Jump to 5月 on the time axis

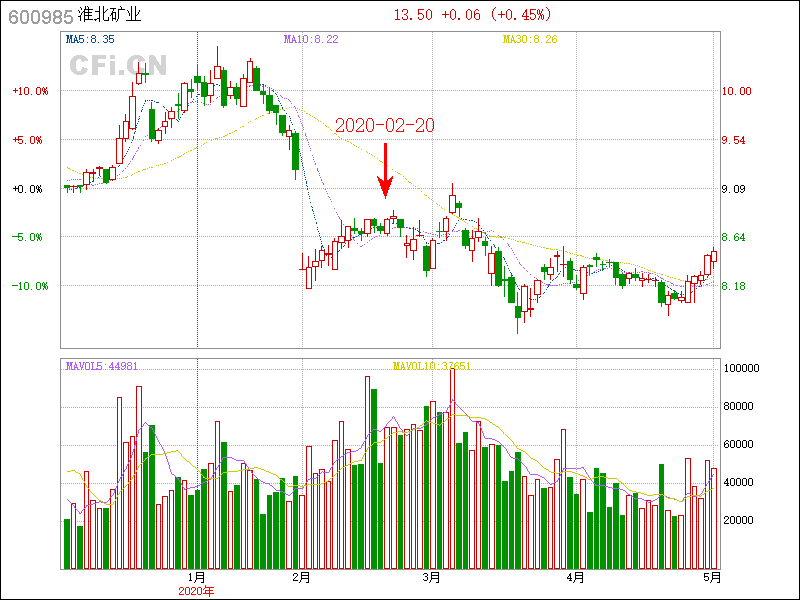tap(712, 577)
